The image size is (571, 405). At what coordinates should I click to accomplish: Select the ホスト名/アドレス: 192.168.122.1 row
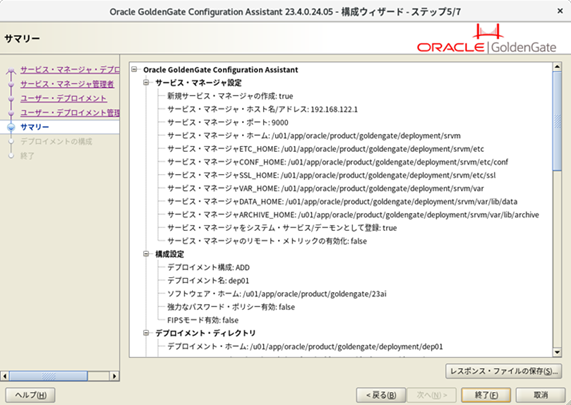(262, 109)
